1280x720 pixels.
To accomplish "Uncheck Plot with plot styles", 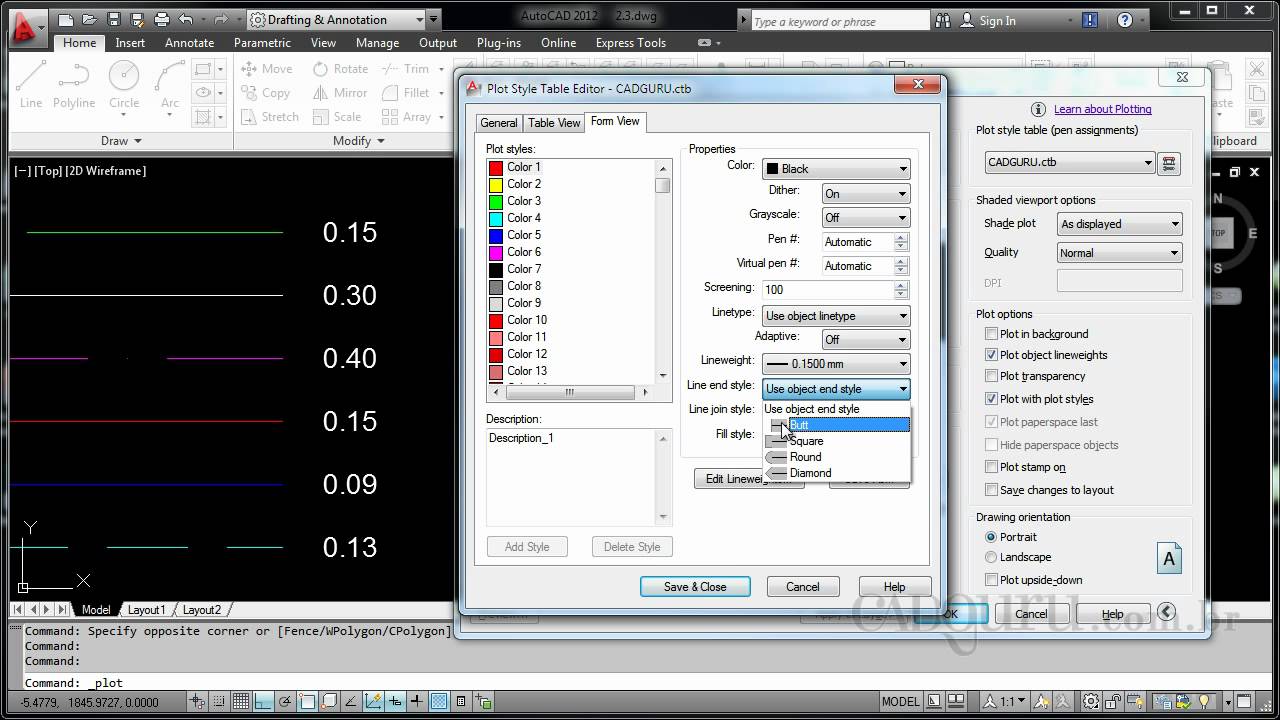I will click(992, 399).
